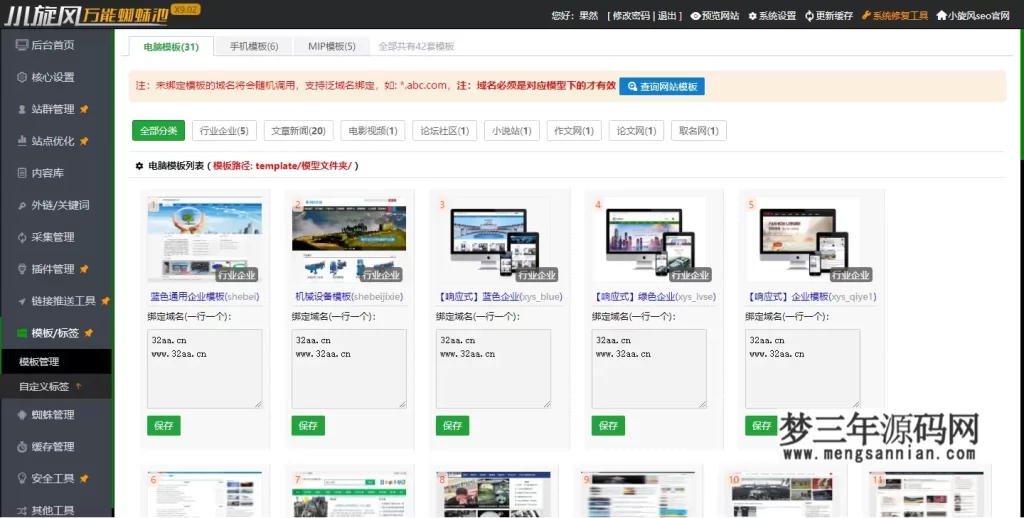Click the 蓝色通用企业模板(shebei) link
Viewport: 1024px width, 518px height.
click(x=204, y=297)
